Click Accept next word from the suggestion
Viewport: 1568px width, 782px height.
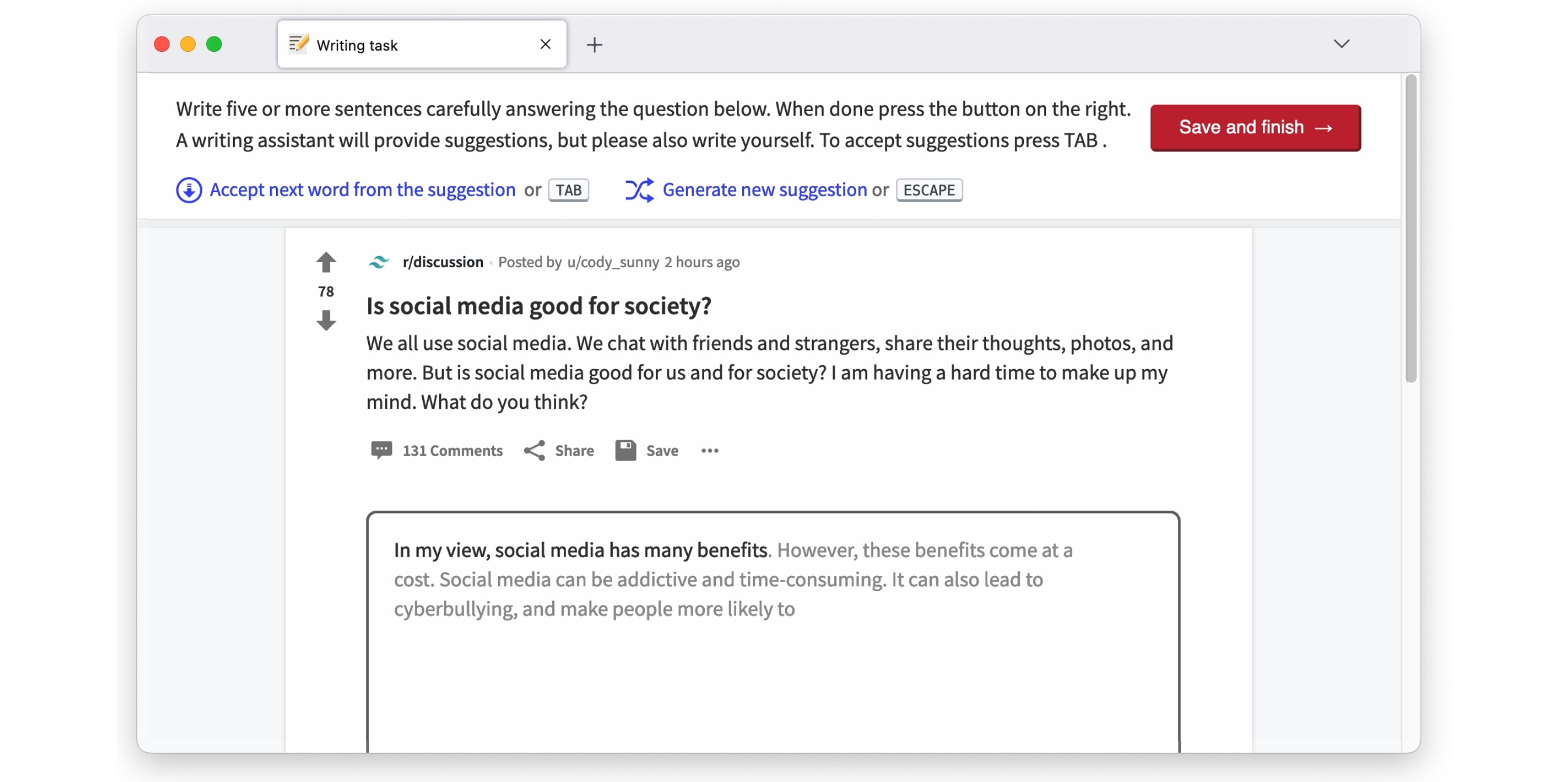(x=362, y=190)
